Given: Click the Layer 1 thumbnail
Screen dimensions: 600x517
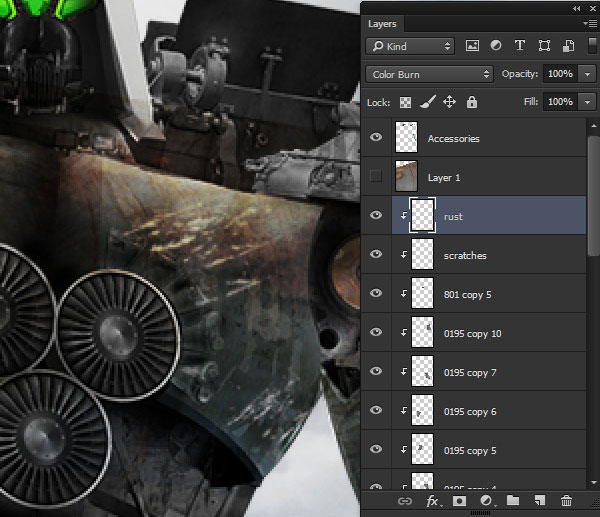Looking at the screenshot, I should click(x=406, y=176).
